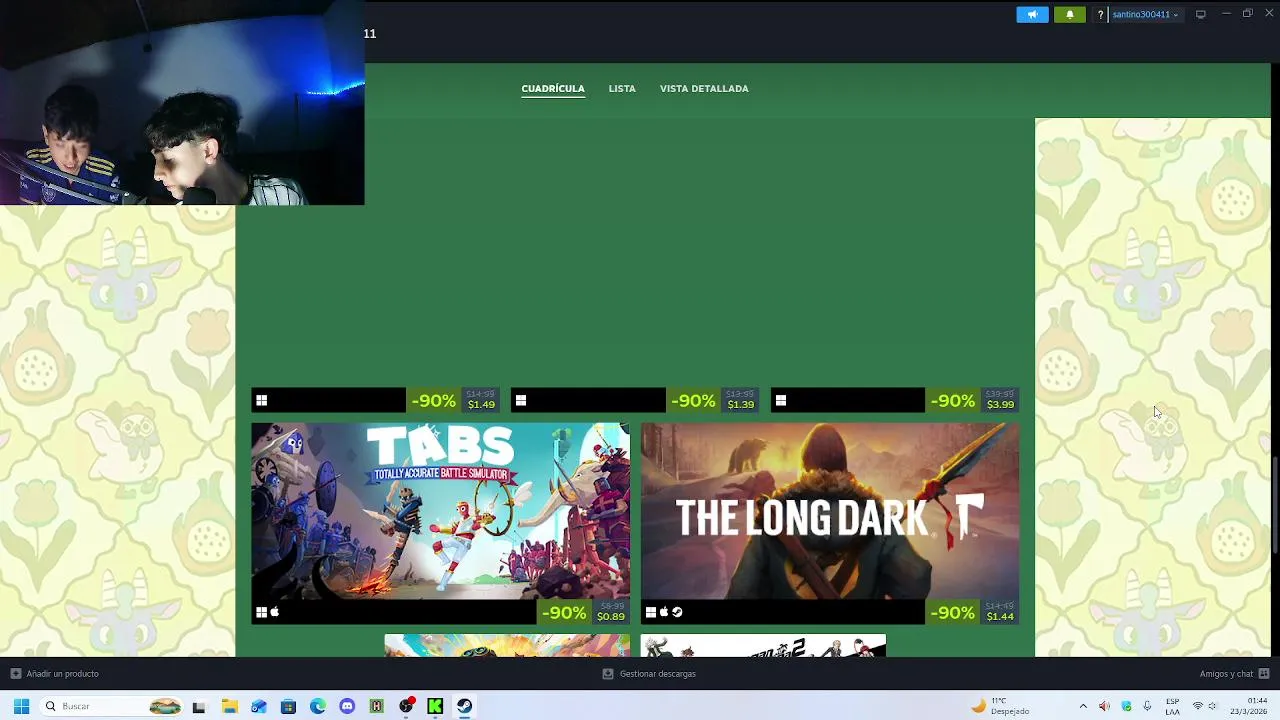The width and height of the screenshot is (1280, 720).
Task: Open the green notifications bell
Action: [1069, 14]
